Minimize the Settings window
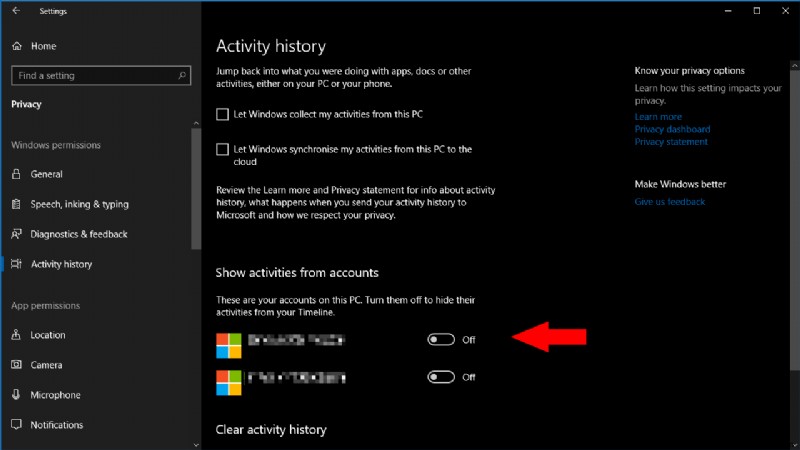 (x=728, y=11)
